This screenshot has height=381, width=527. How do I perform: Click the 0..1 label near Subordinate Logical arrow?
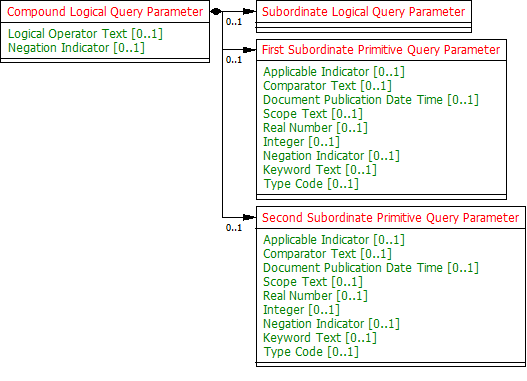click(x=234, y=22)
